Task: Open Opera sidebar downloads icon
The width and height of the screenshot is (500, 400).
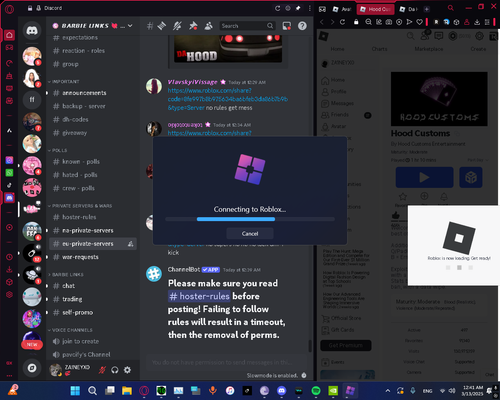Action: click(9, 269)
